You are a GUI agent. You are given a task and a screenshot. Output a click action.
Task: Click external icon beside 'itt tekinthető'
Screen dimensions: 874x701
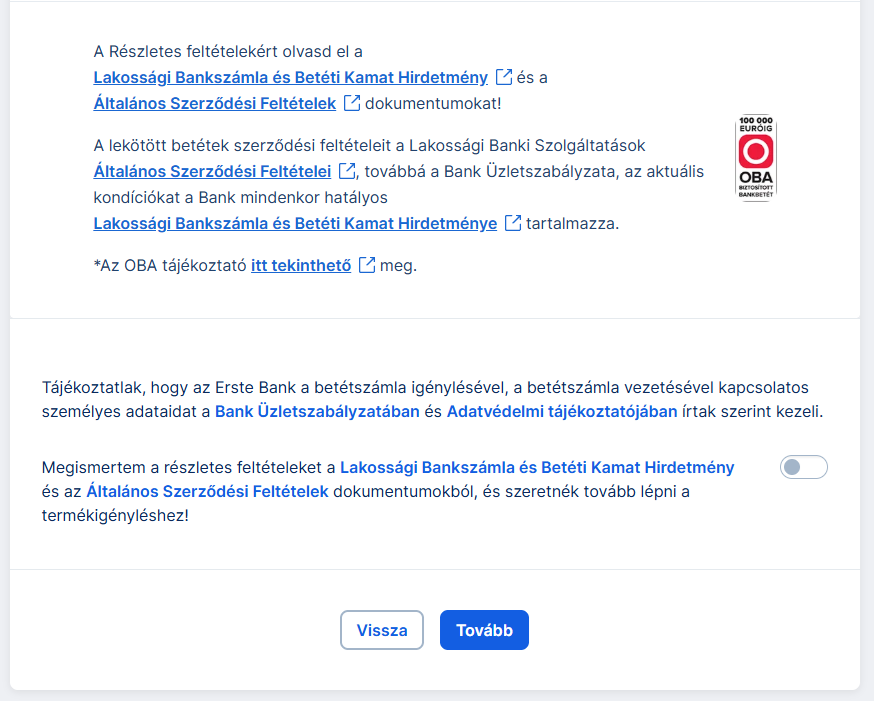click(367, 265)
